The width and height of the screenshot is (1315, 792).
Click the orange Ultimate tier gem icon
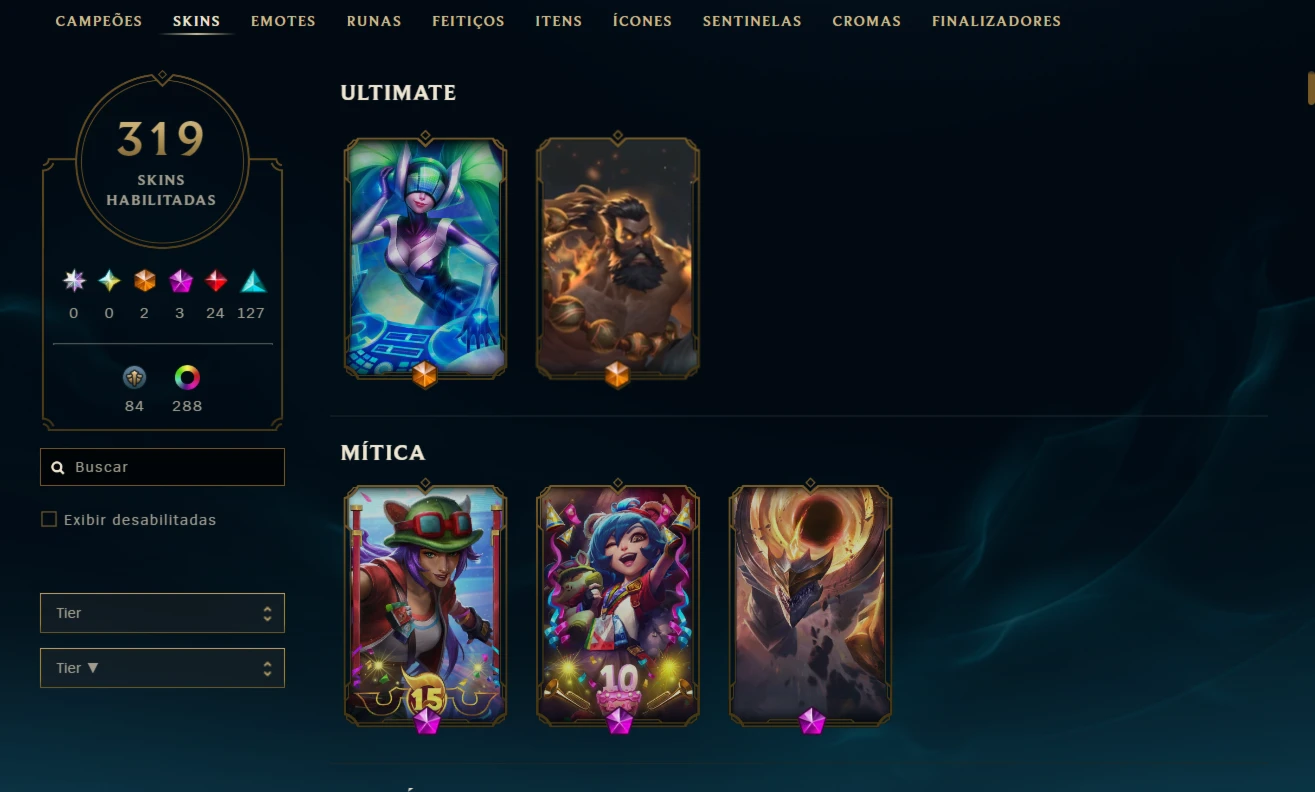[145, 281]
